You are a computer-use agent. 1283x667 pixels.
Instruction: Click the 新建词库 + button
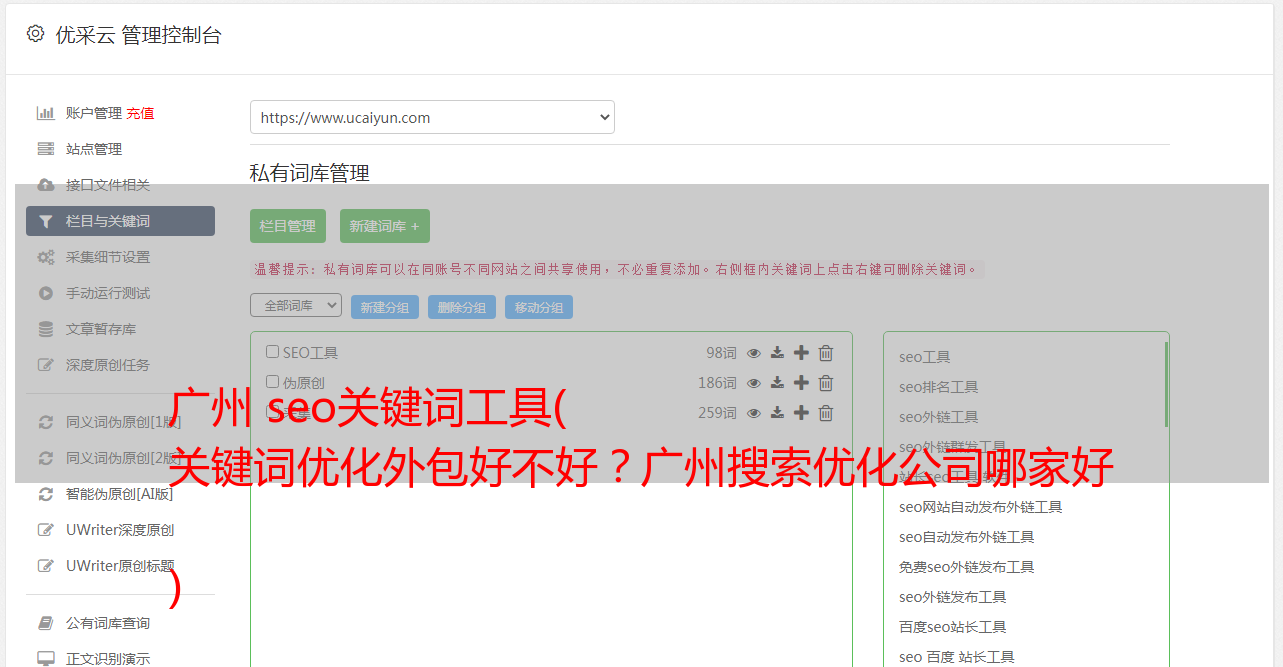[x=385, y=226]
